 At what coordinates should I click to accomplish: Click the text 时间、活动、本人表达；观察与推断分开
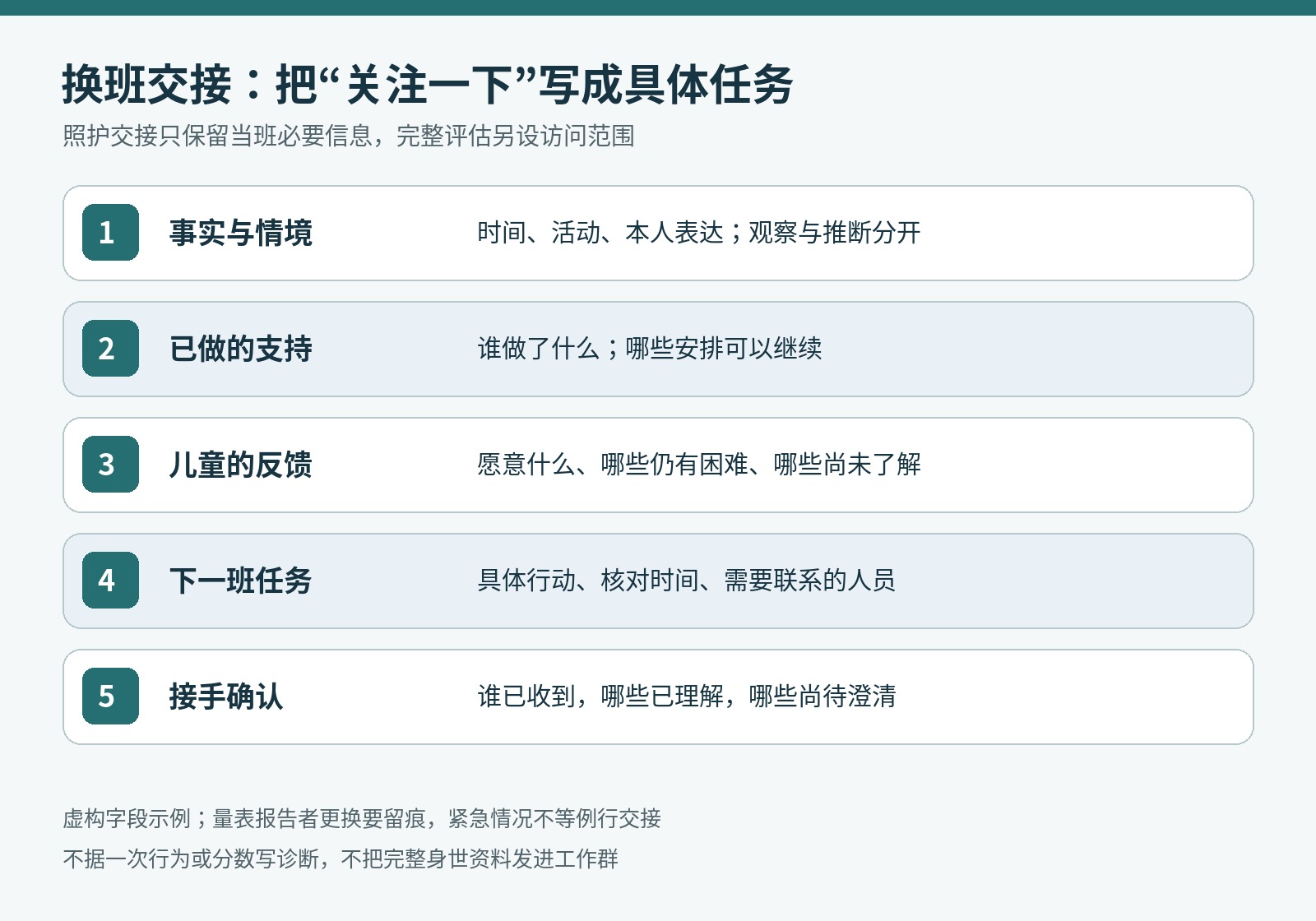[x=699, y=233]
